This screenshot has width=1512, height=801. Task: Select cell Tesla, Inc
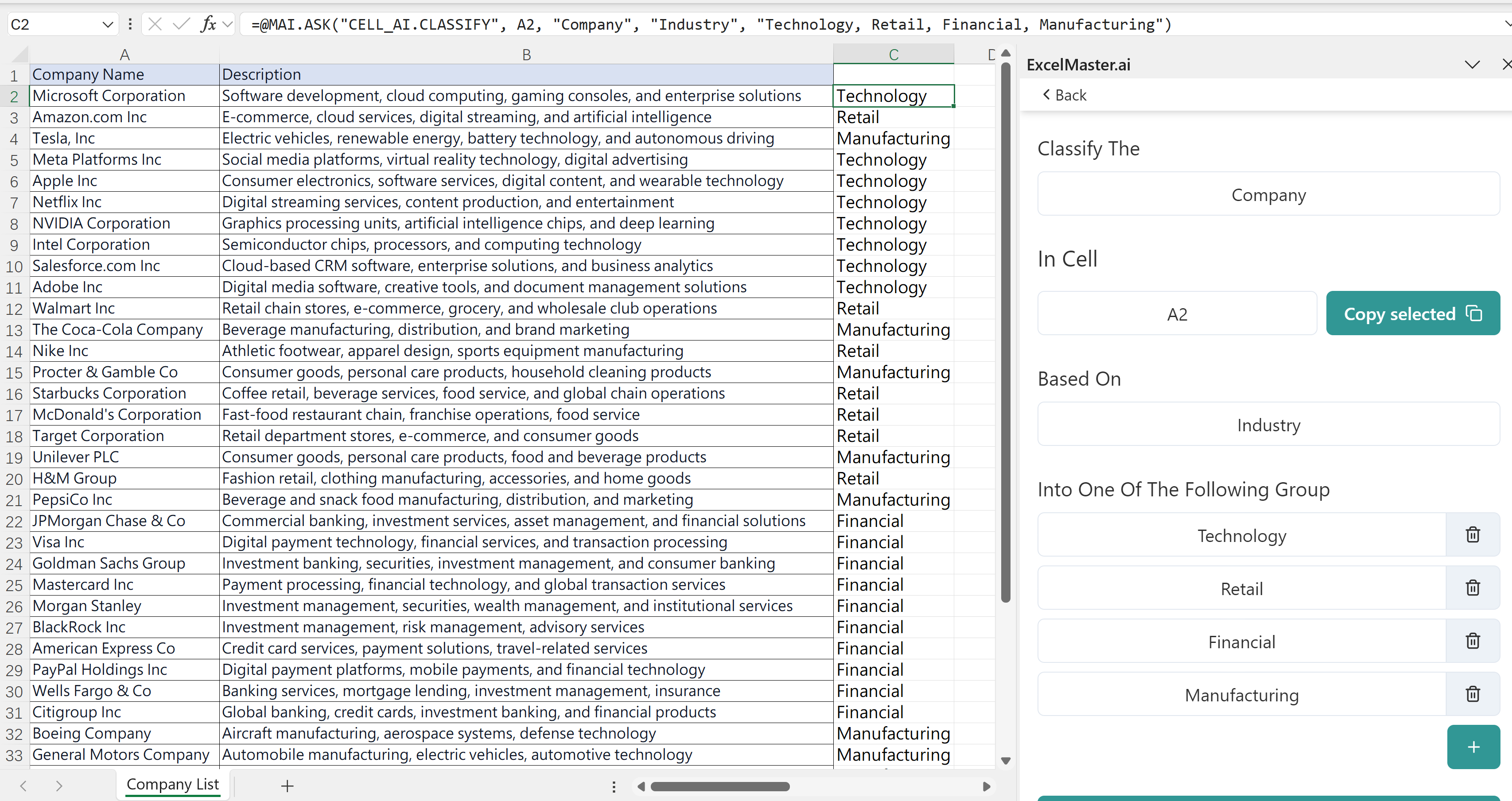pos(124,139)
